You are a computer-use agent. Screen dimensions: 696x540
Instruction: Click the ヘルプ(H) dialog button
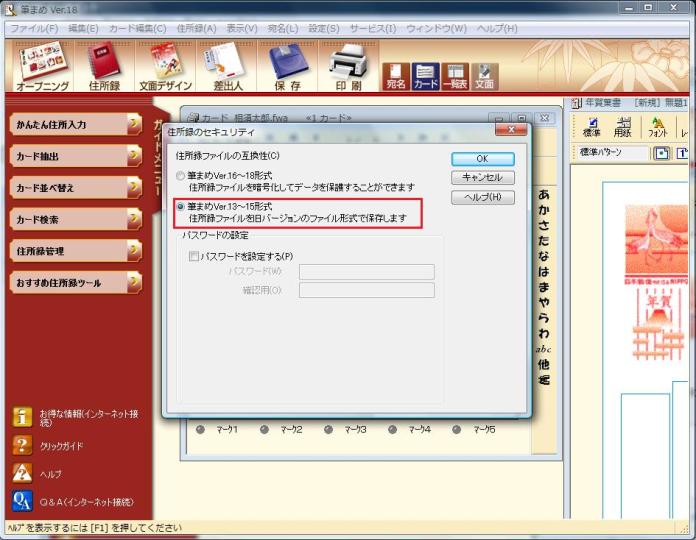pyautogui.click(x=483, y=197)
